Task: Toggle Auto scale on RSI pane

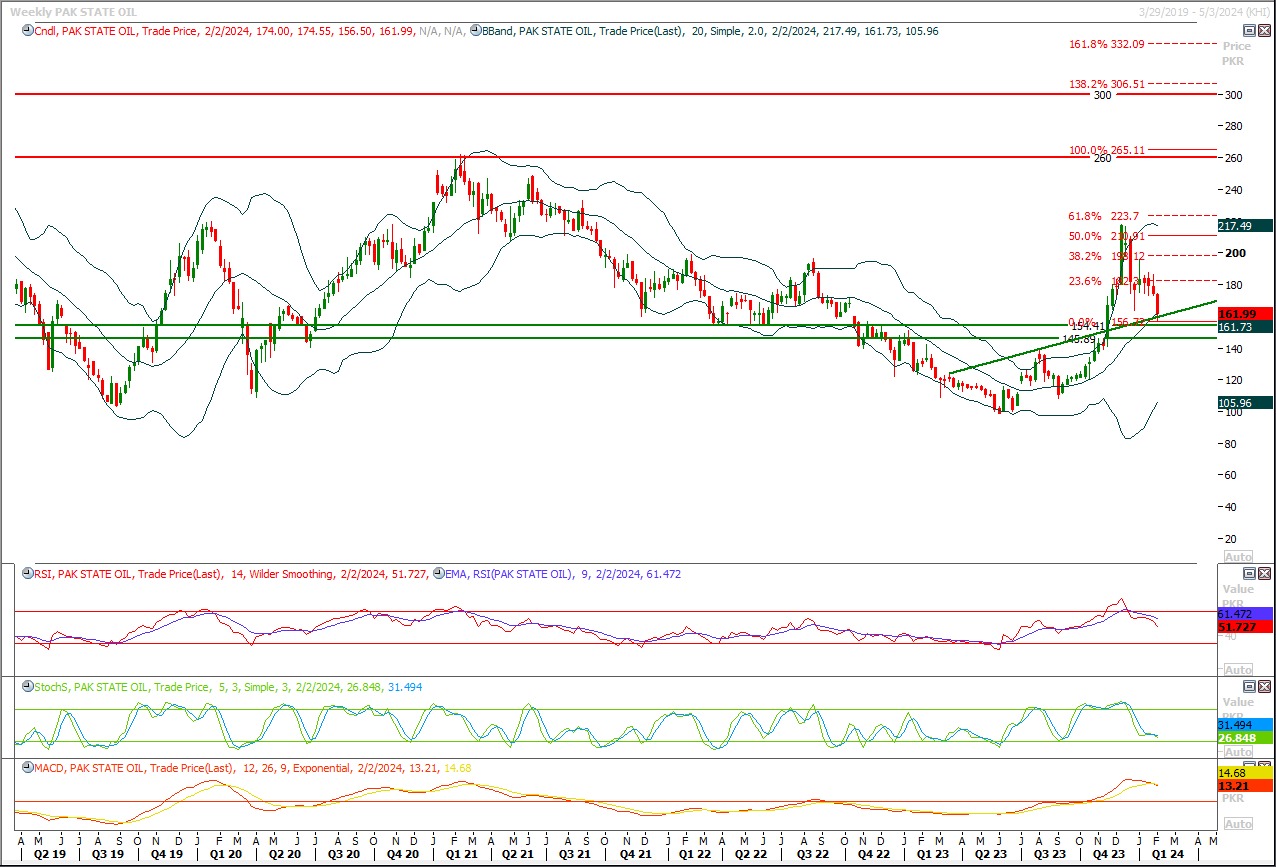Action: (x=1237, y=669)
